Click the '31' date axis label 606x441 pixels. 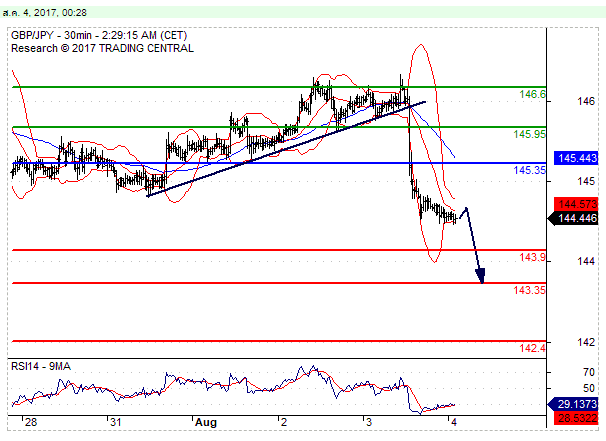[116, 422]
